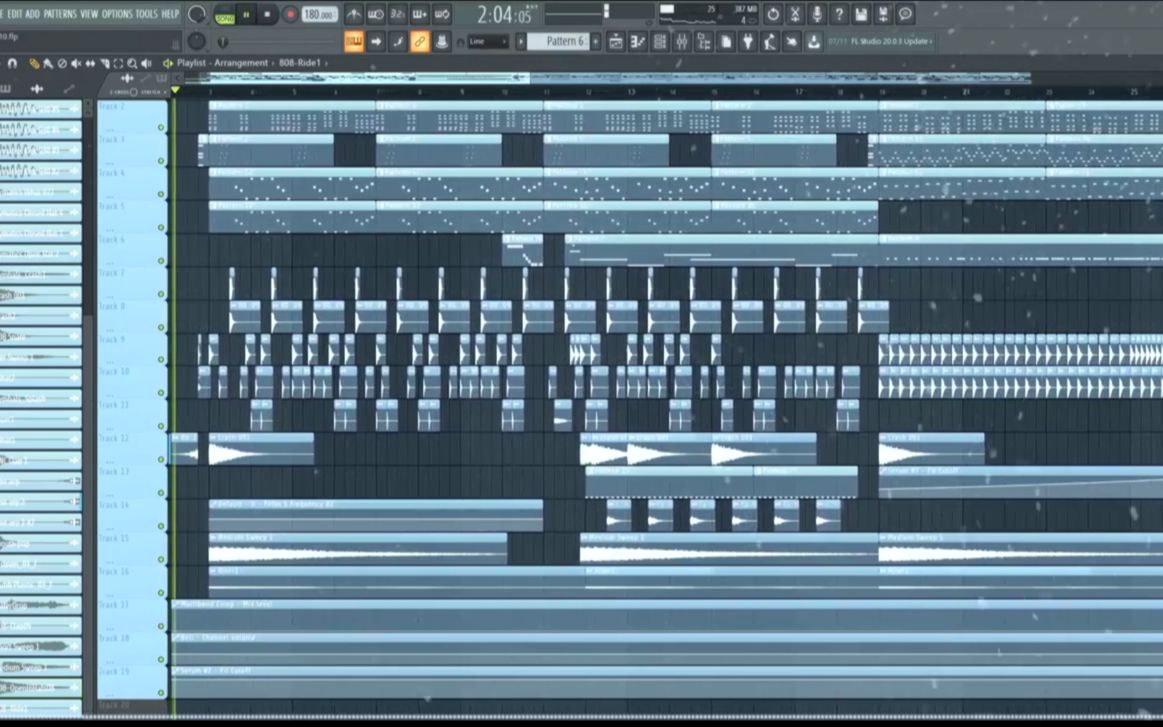Select the Zoom tool in the playlist toolbar
Screen dimensions: 1163x727
(x=132, y=62)
